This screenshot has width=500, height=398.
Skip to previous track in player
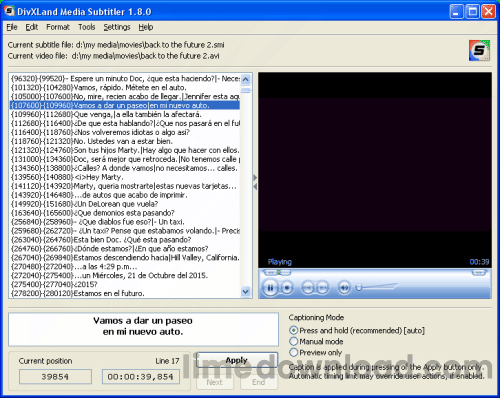coord(308,287)
